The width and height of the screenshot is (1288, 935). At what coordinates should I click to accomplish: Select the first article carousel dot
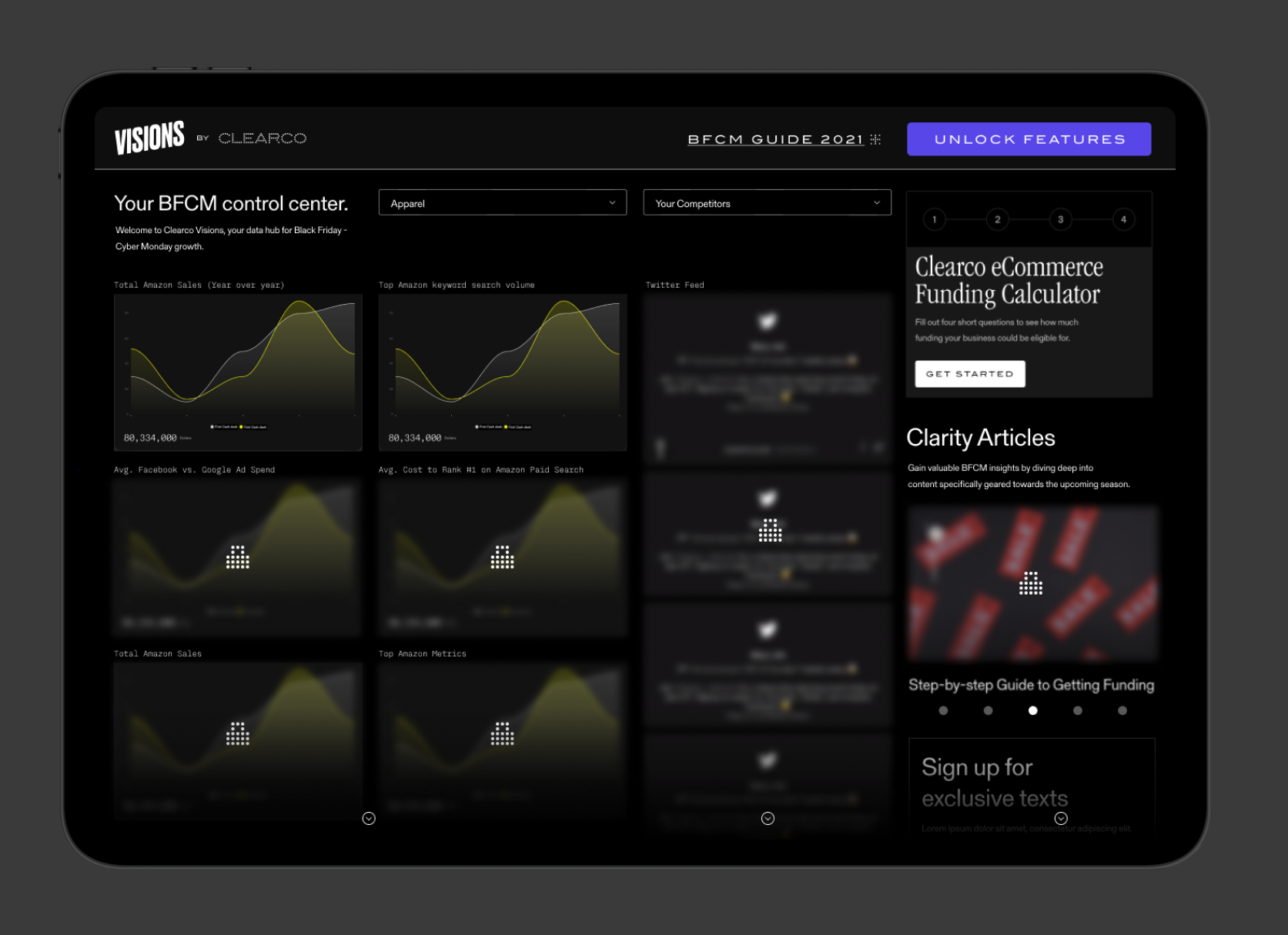944,711
